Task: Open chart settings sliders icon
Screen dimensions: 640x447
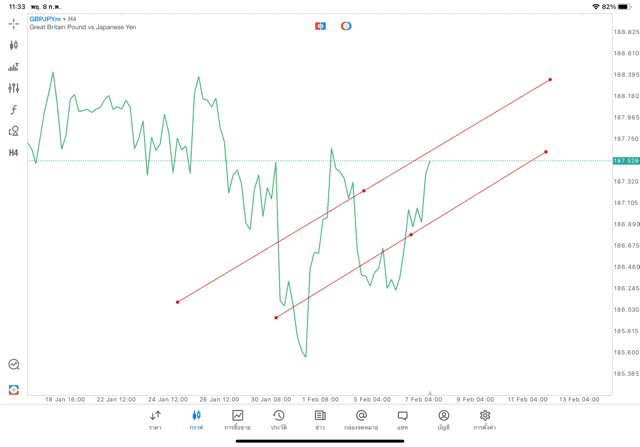Action: pyautogui.click(x=14, y=88)
